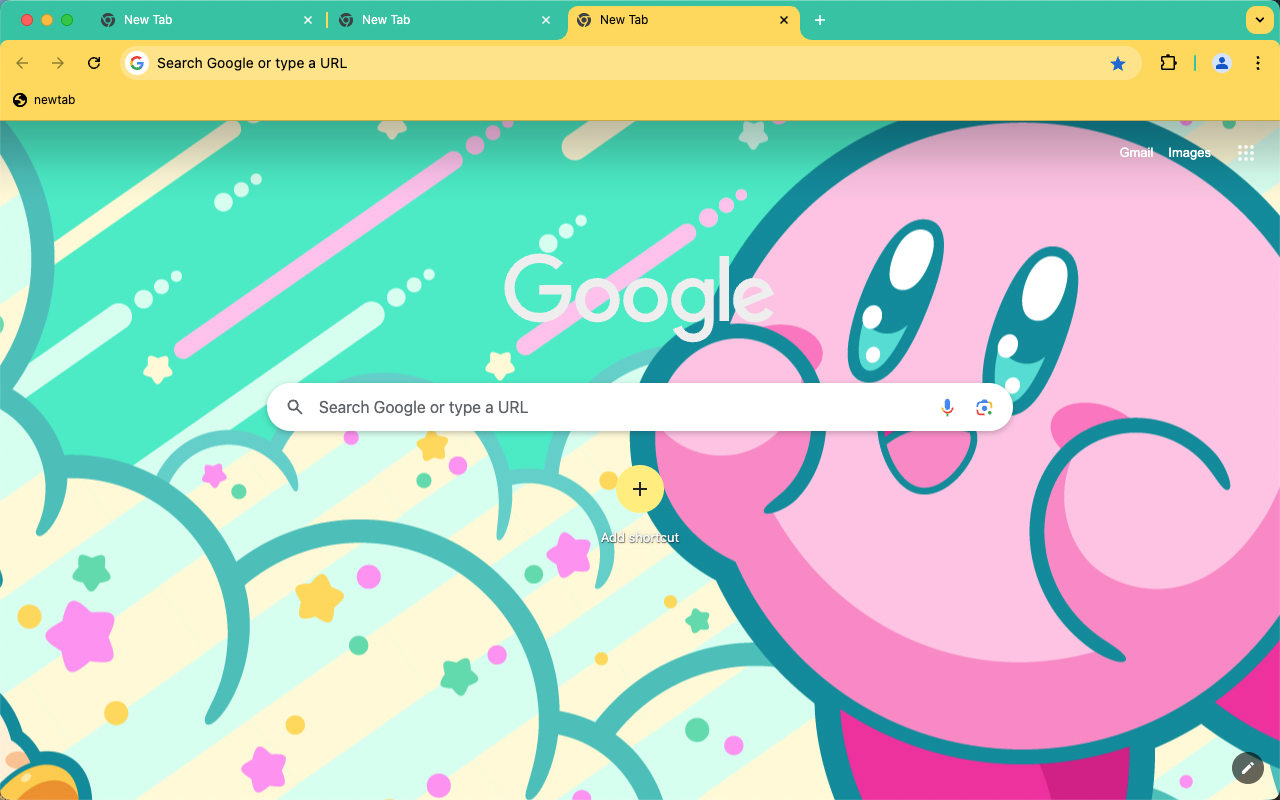Click the magnifier icon in search box
Screen dimensions: 1280x800
(295, 407)
